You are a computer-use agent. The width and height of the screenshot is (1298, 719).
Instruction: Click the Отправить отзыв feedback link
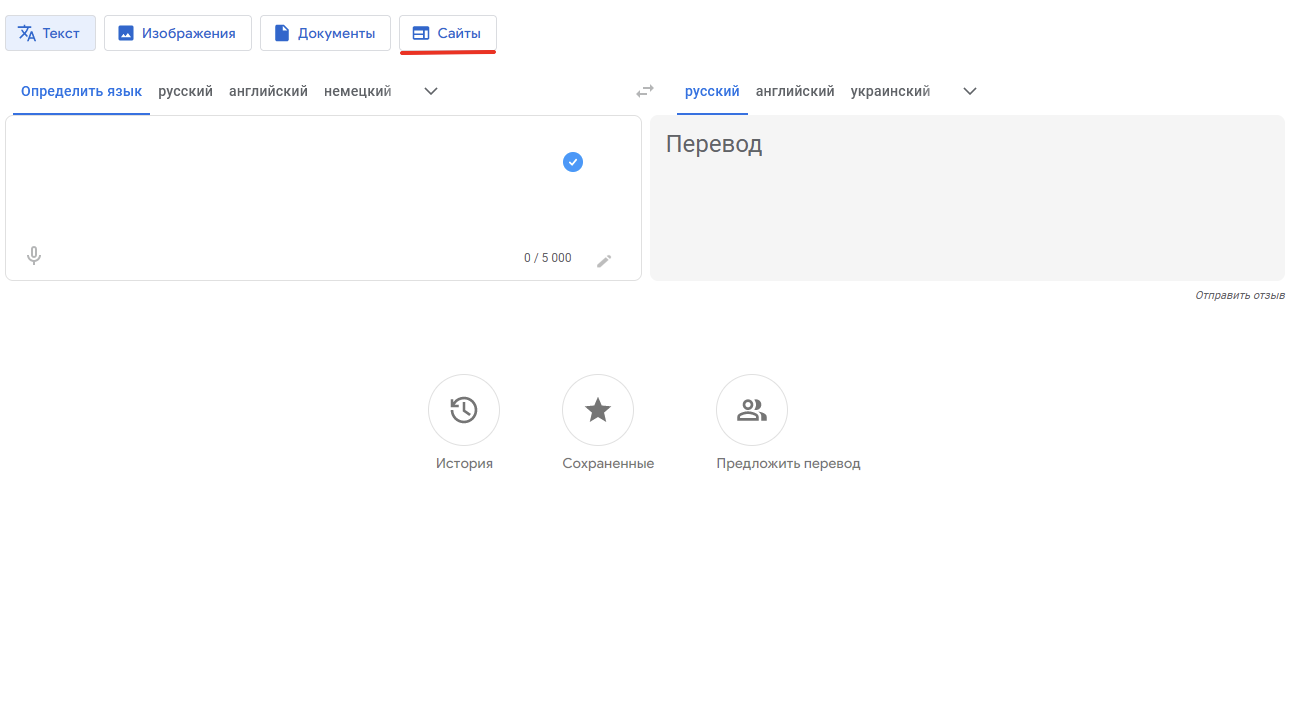click(x=1240, y=296)
